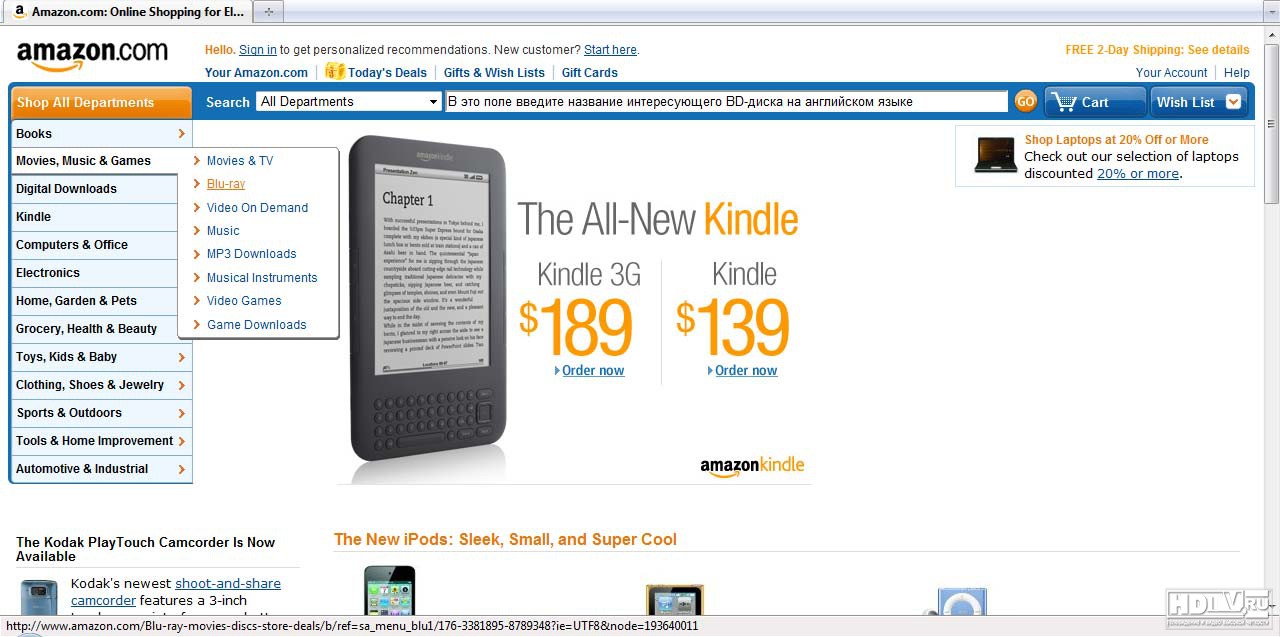This screenshot has height=637, width=1280.
Task: Click Order now under Kindle 3G
Action: (x=593, y=371)
